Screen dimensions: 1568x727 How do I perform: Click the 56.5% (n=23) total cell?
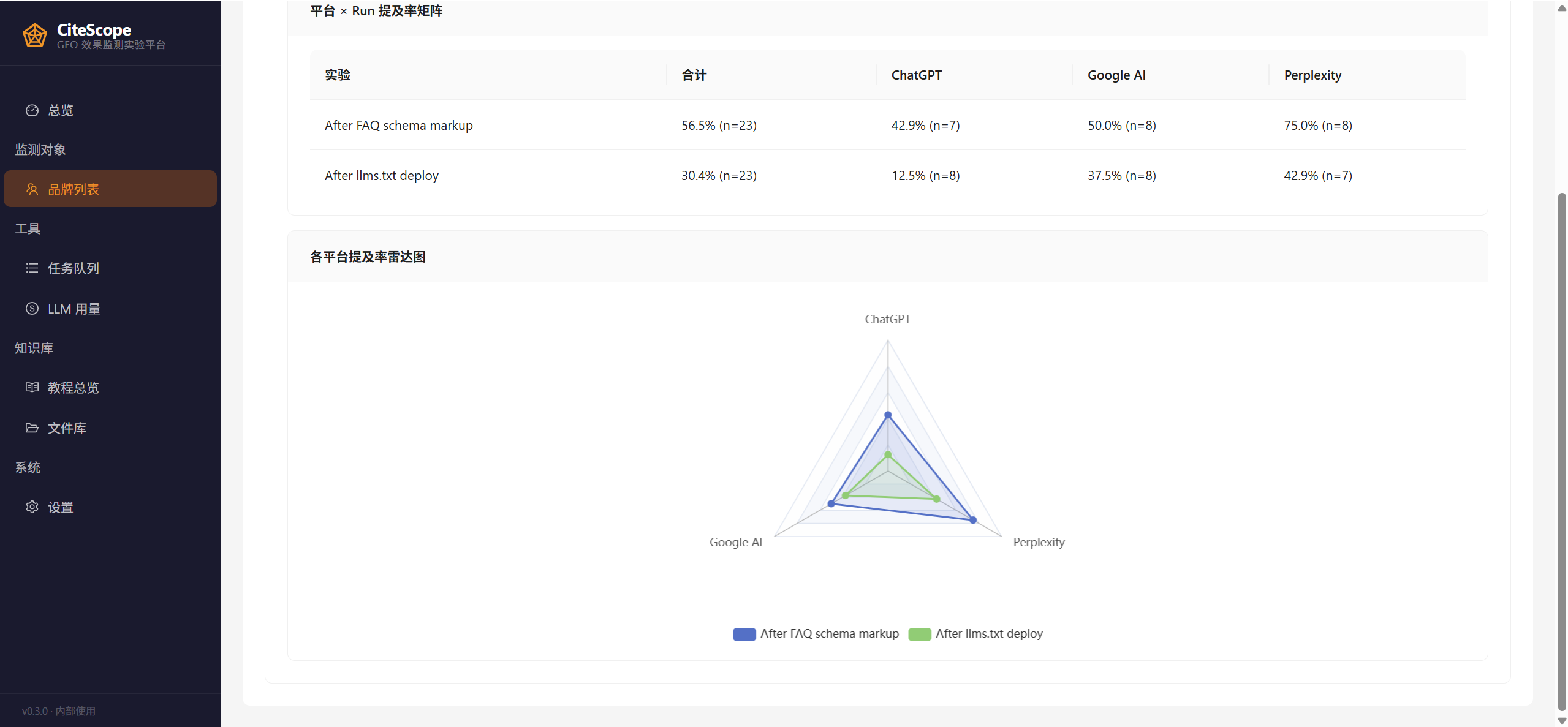pyautogui.click(x=719, y=126)
